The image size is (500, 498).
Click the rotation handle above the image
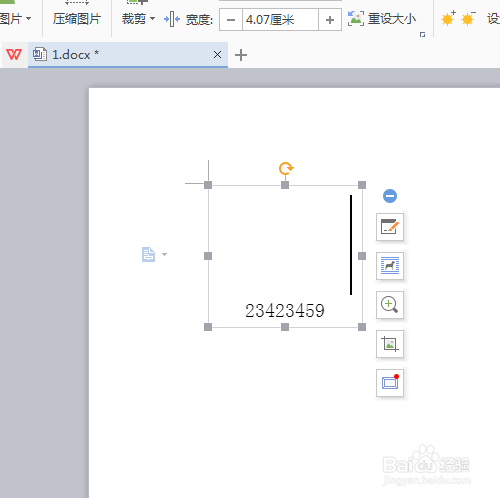pos(286,168)
